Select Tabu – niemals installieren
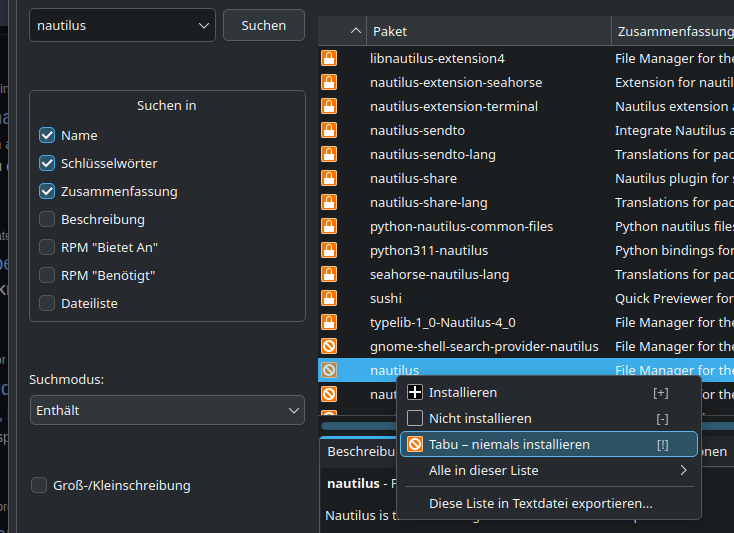The height and width of the screenshot is (533, 734). pyautogui.click(x=549, y=444)
